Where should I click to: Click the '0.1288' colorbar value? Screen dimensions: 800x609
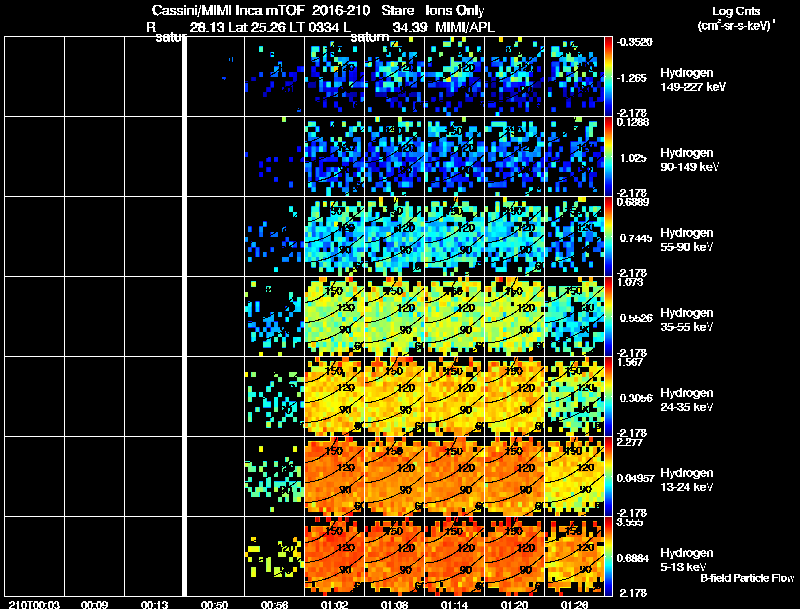(x=633, y=122)
